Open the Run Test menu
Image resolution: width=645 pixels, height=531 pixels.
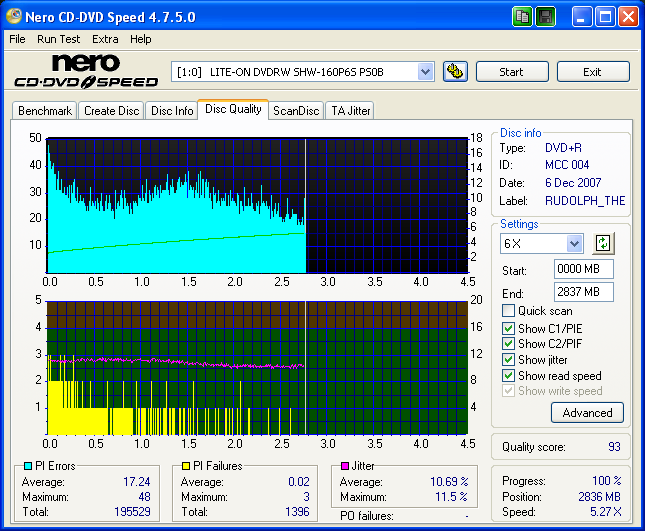[x=58, y=39]
